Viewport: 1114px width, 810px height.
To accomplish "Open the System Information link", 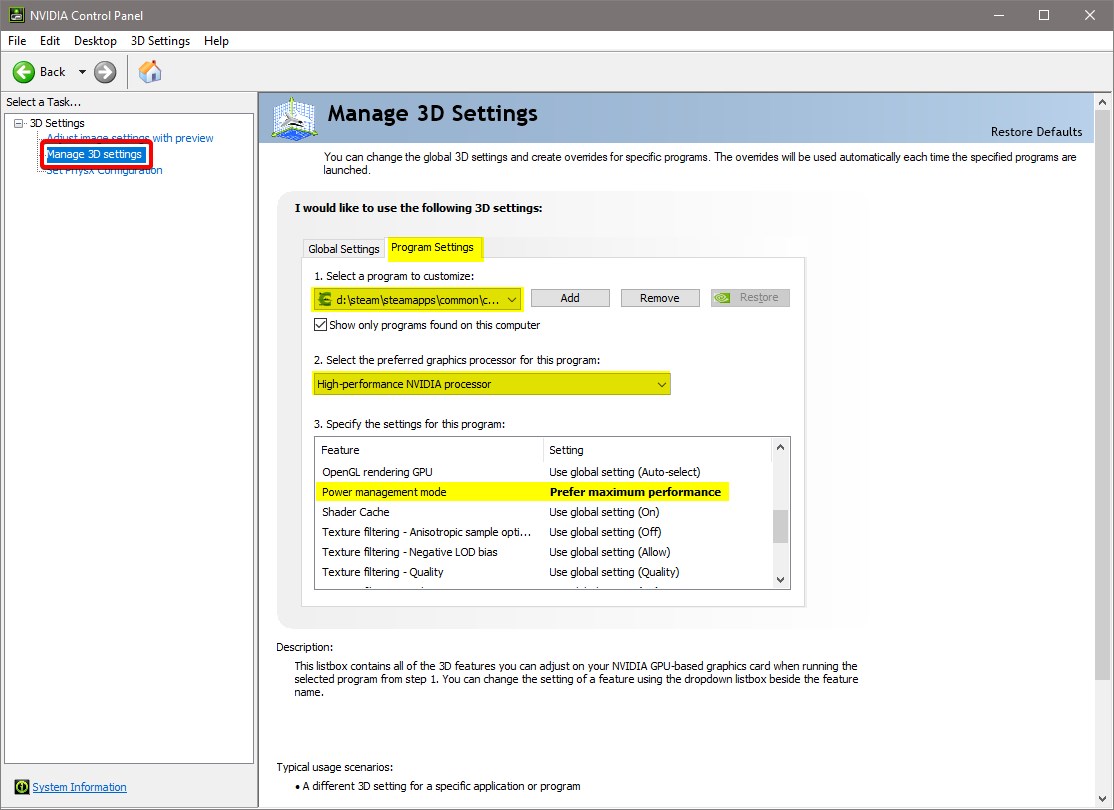I will tap(80, 787).
